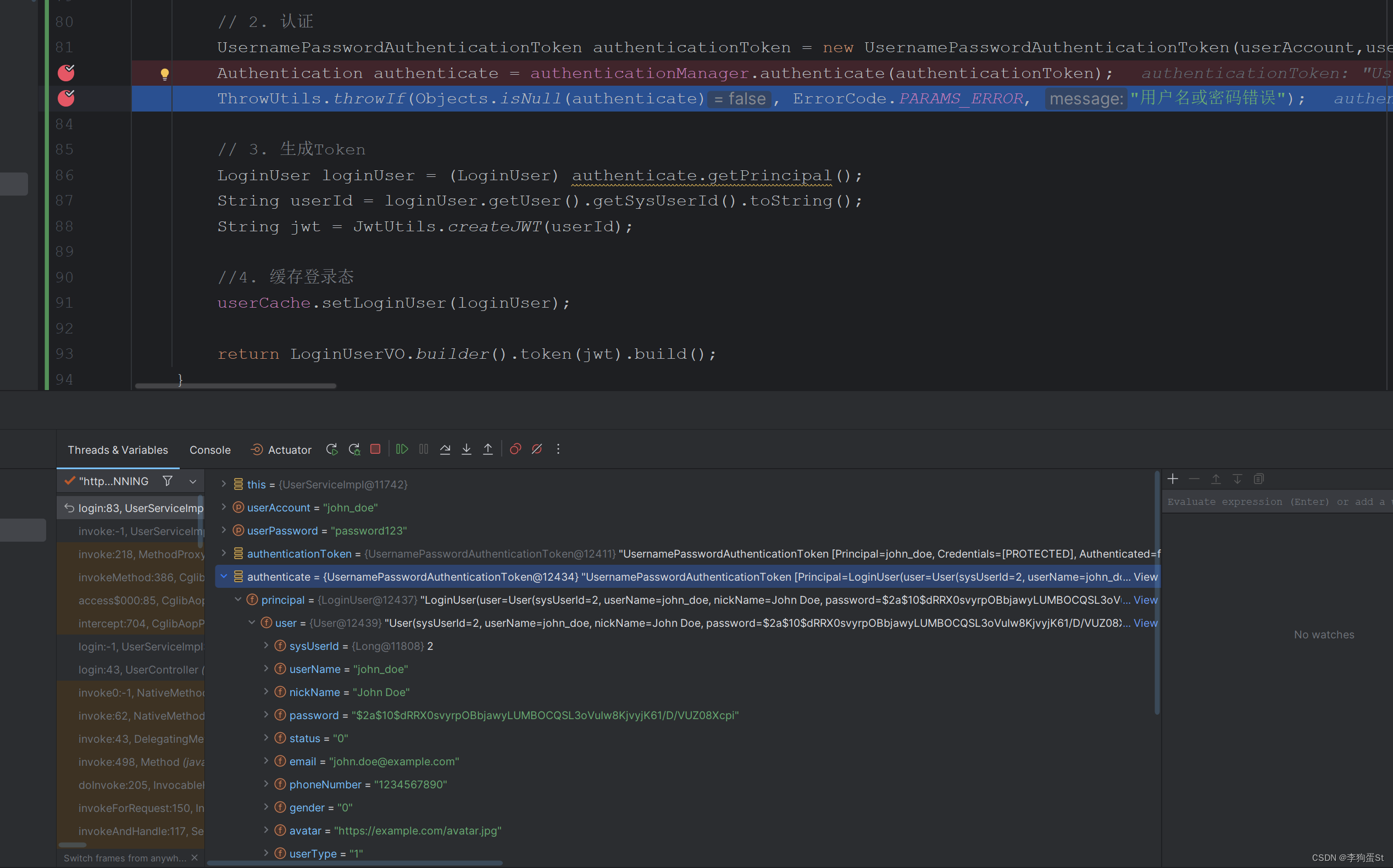Screen dimensions: 1393x868
Task: Select frame login:83, UserServiceImpl
Action: [x=131, y=508]
